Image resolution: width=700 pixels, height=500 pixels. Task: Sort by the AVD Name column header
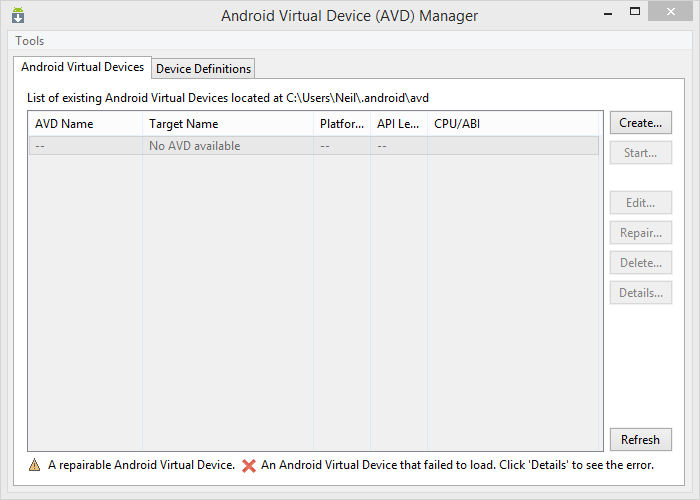tap(85, 124)
